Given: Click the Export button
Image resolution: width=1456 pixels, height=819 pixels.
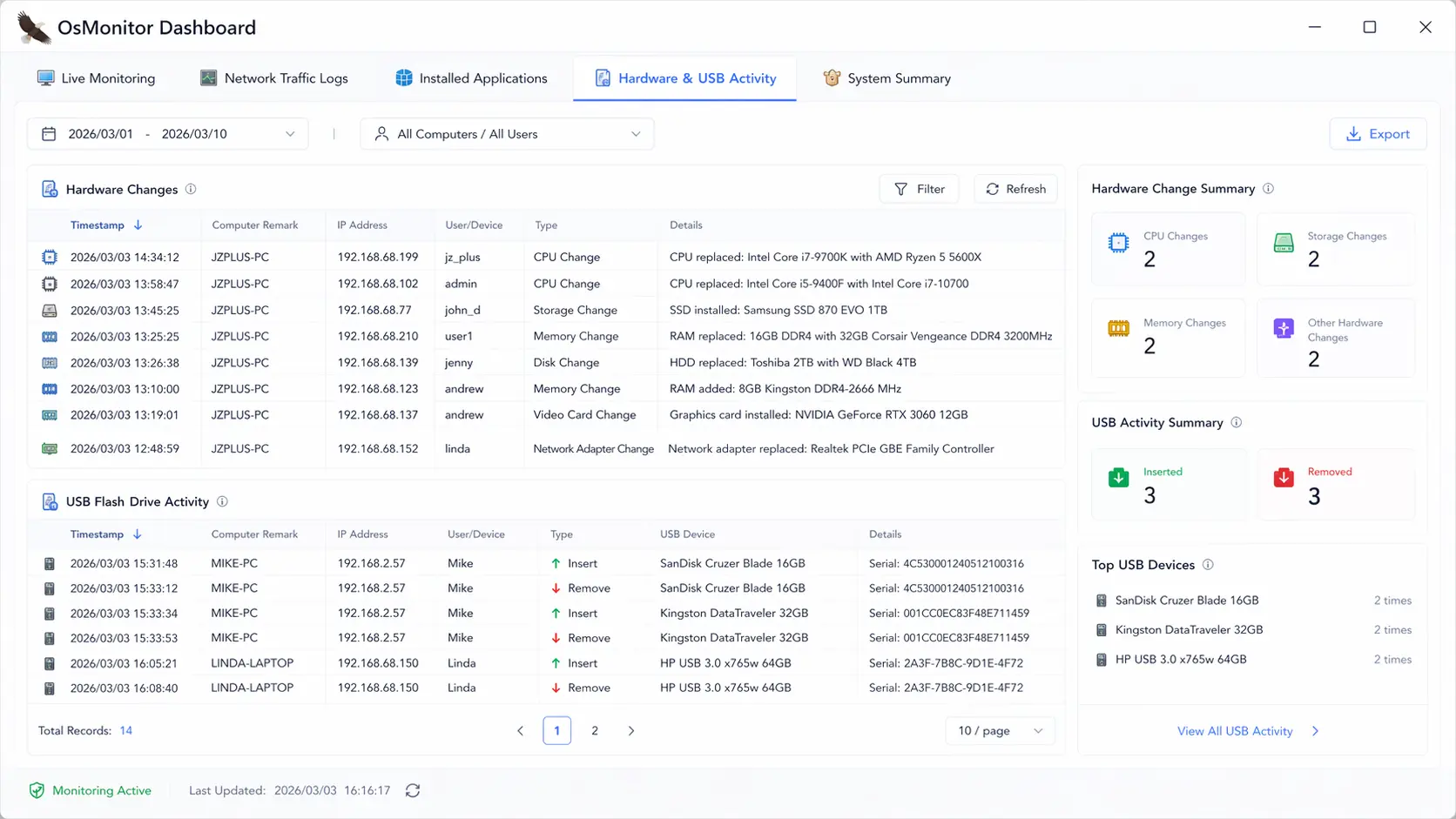Looking at the screenshot, I should [1378, 134].
